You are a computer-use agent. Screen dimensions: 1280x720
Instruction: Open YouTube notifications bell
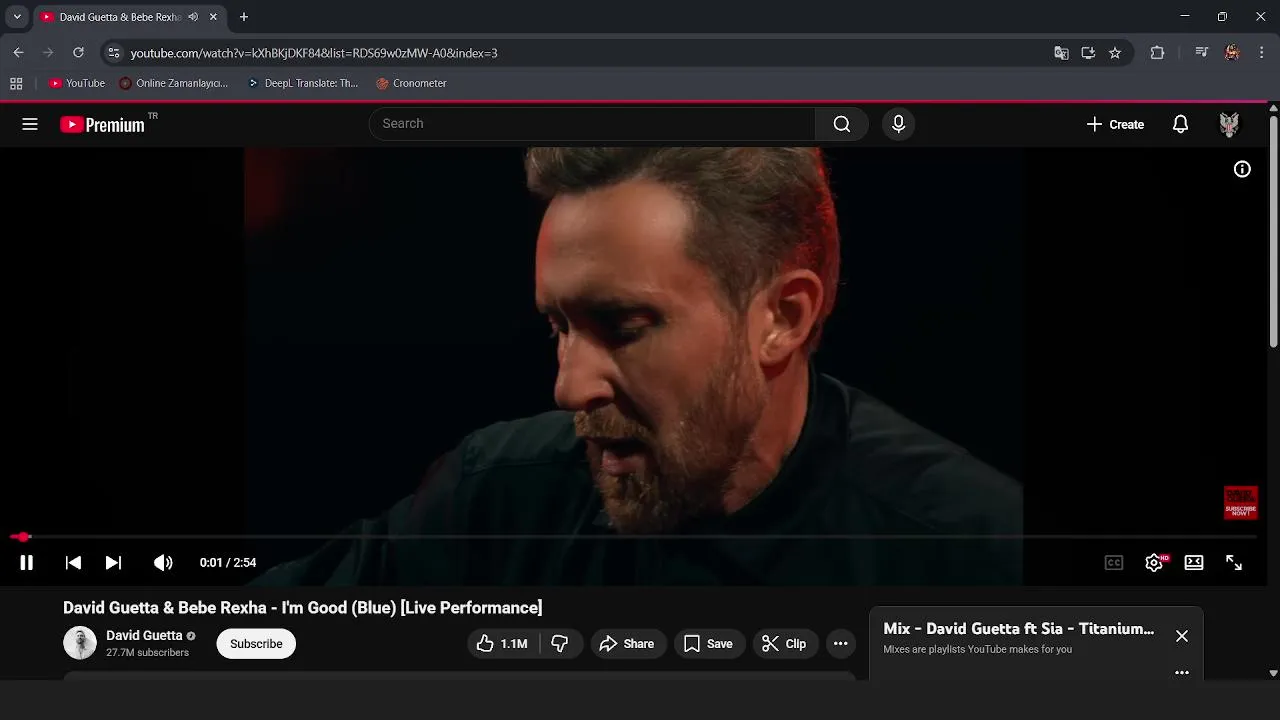tap(1181, 124)
